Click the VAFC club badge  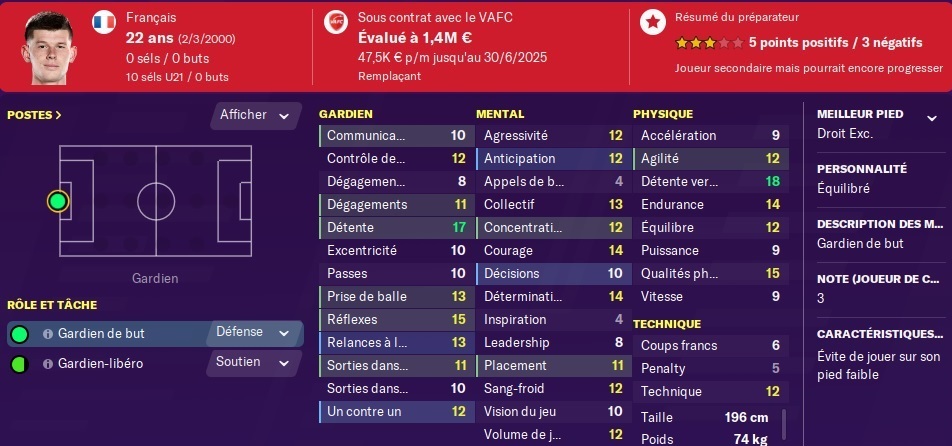pos(336,22)
